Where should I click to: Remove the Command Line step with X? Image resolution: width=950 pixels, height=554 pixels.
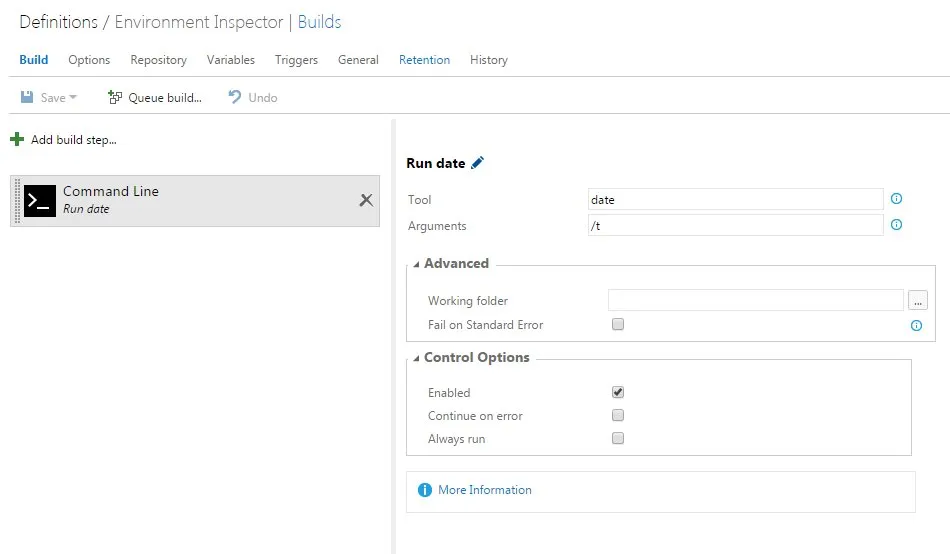tap(366, 200)
